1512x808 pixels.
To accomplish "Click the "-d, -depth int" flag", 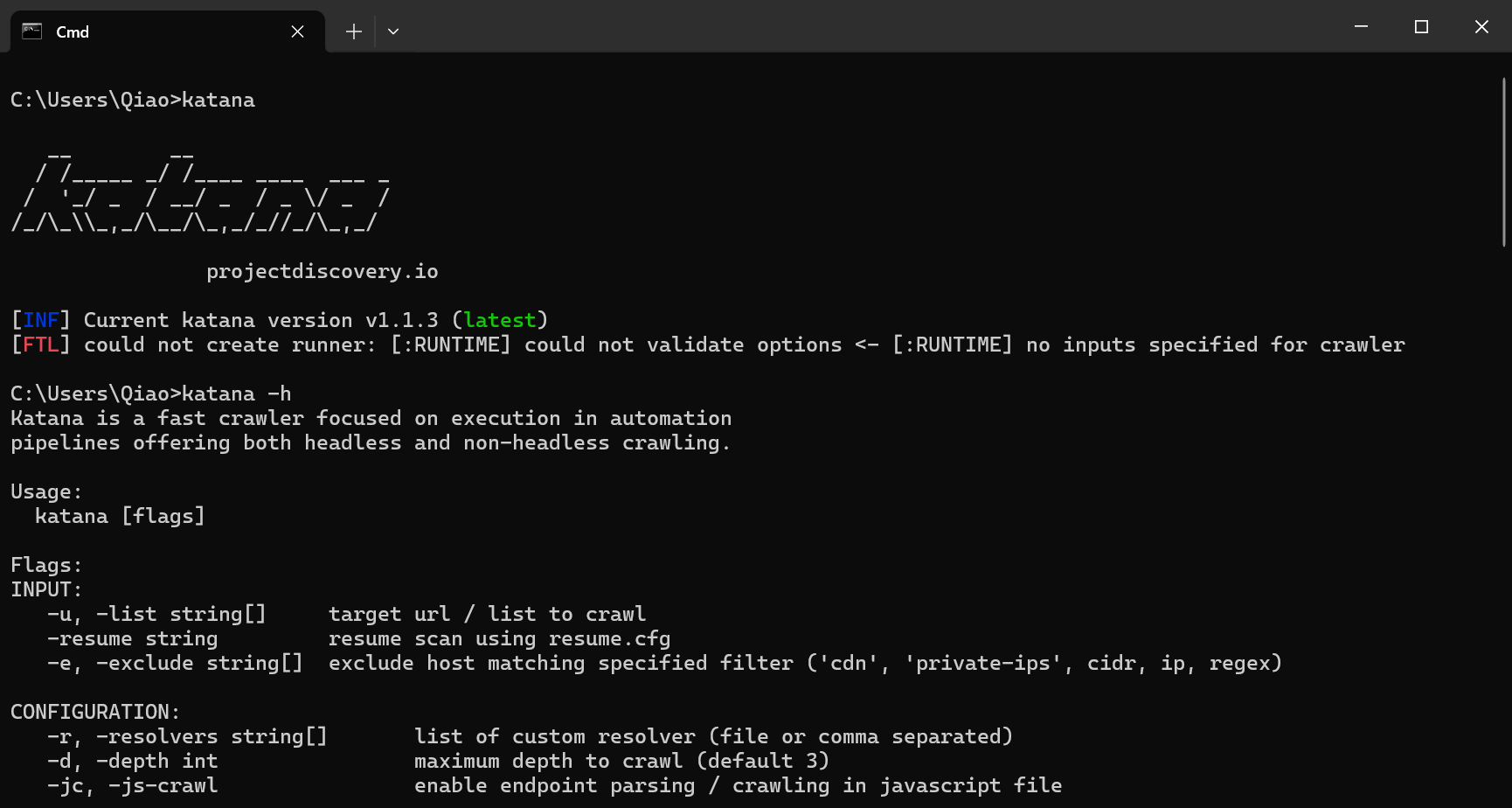I will 132,761.
